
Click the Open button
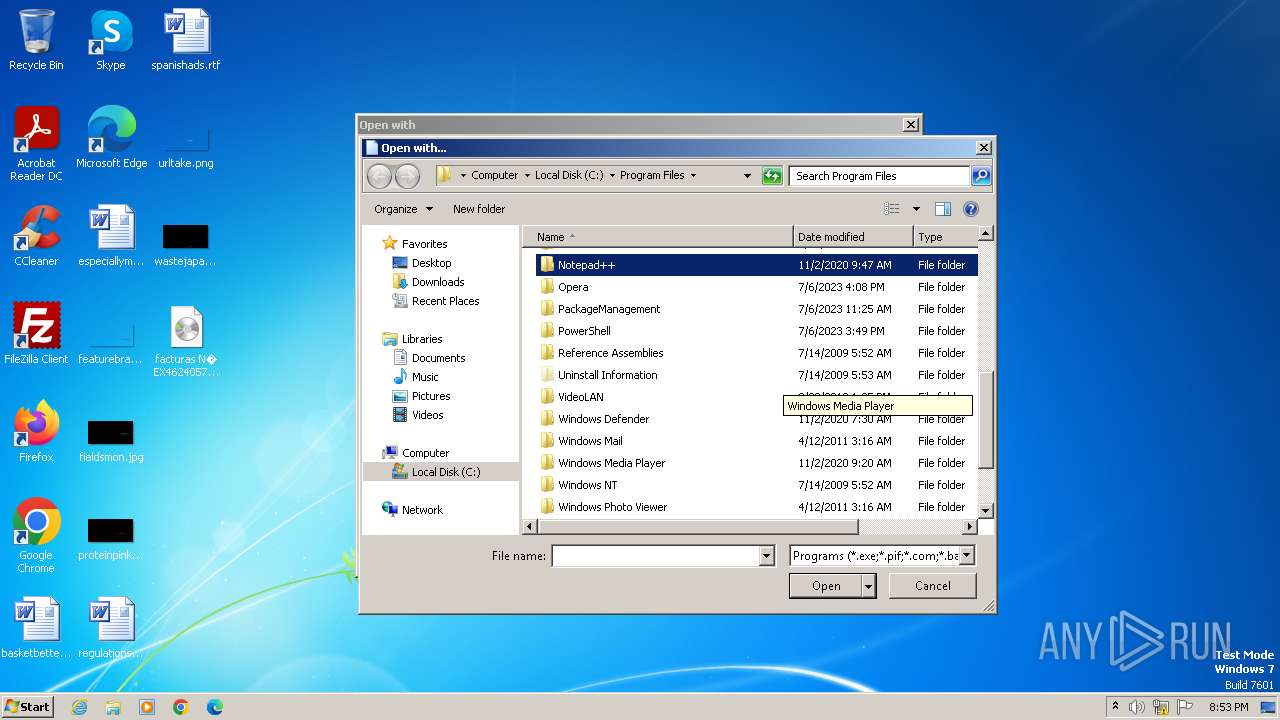[x=825, y=586]
